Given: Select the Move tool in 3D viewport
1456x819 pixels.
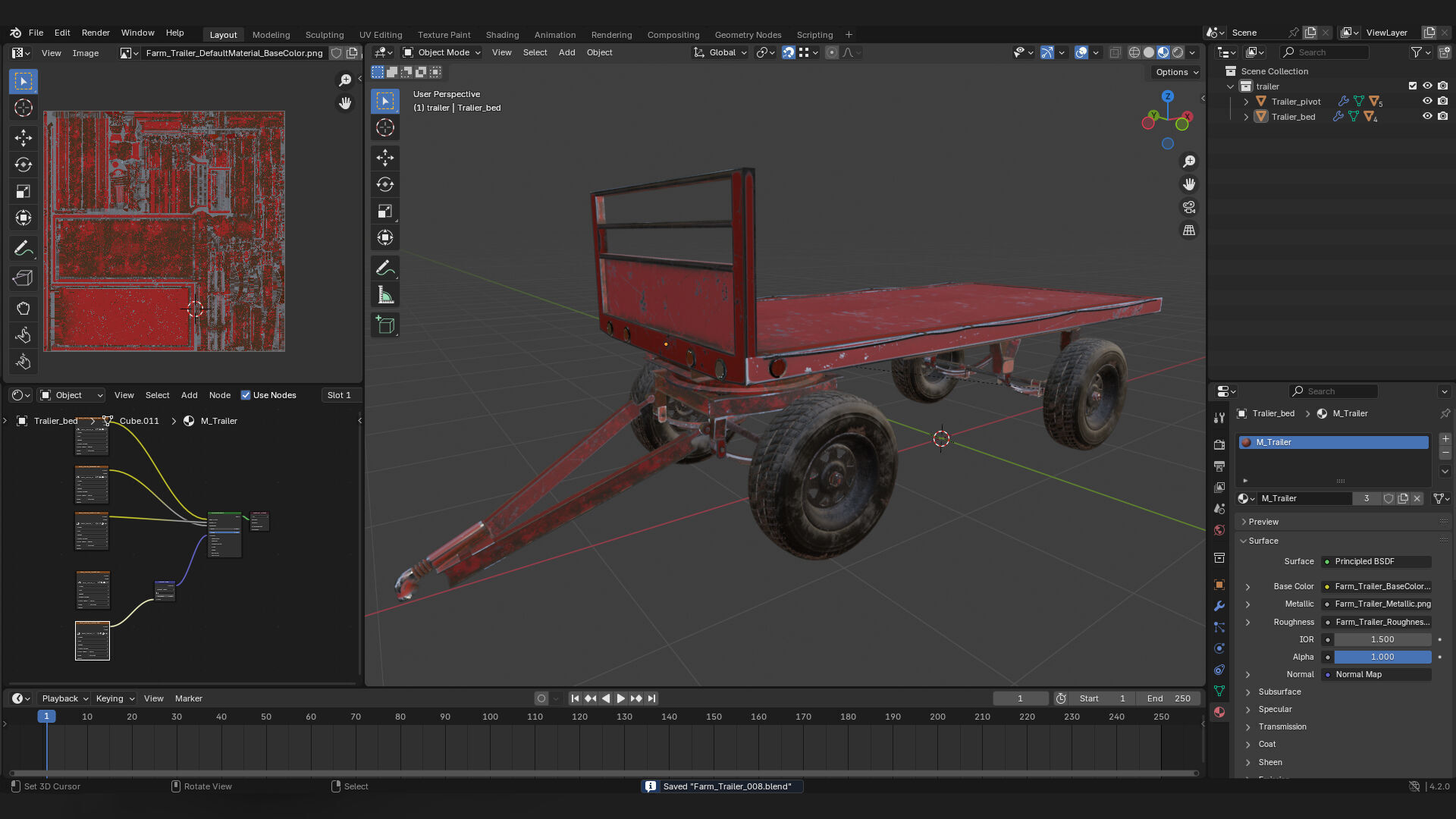Looking at the screenshot, I should point(385,158).
